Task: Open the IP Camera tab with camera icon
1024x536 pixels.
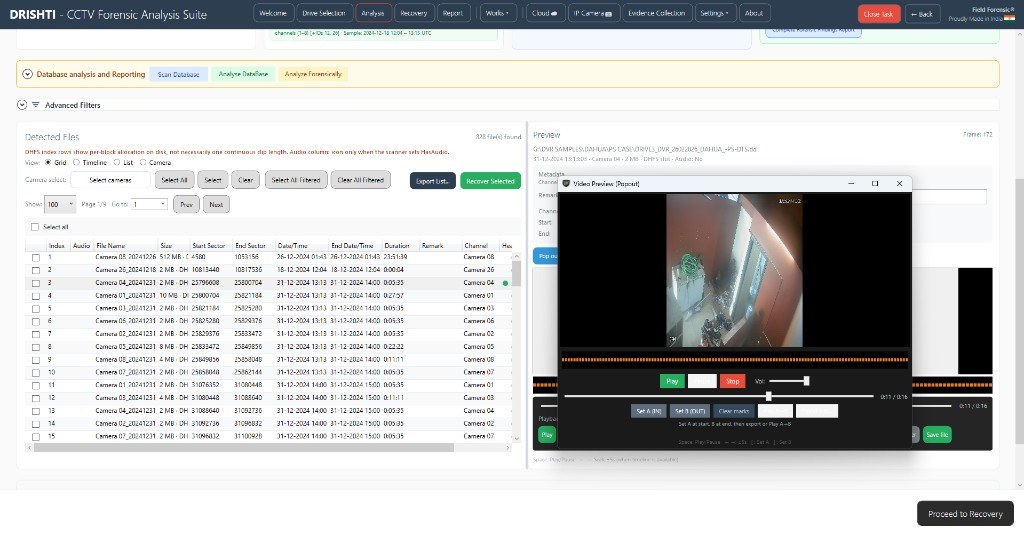Action: click(592, 13)
